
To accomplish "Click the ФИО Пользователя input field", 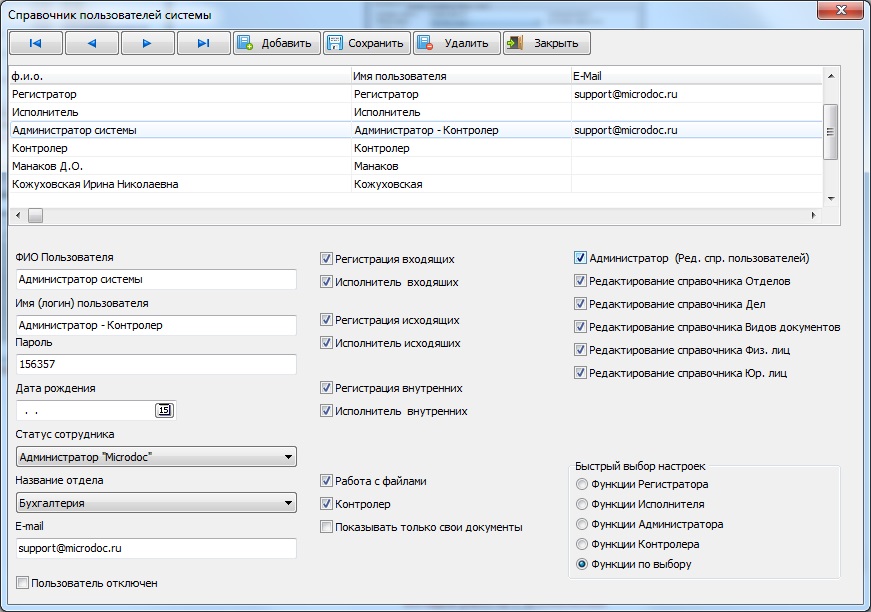I will coord(156,279).
